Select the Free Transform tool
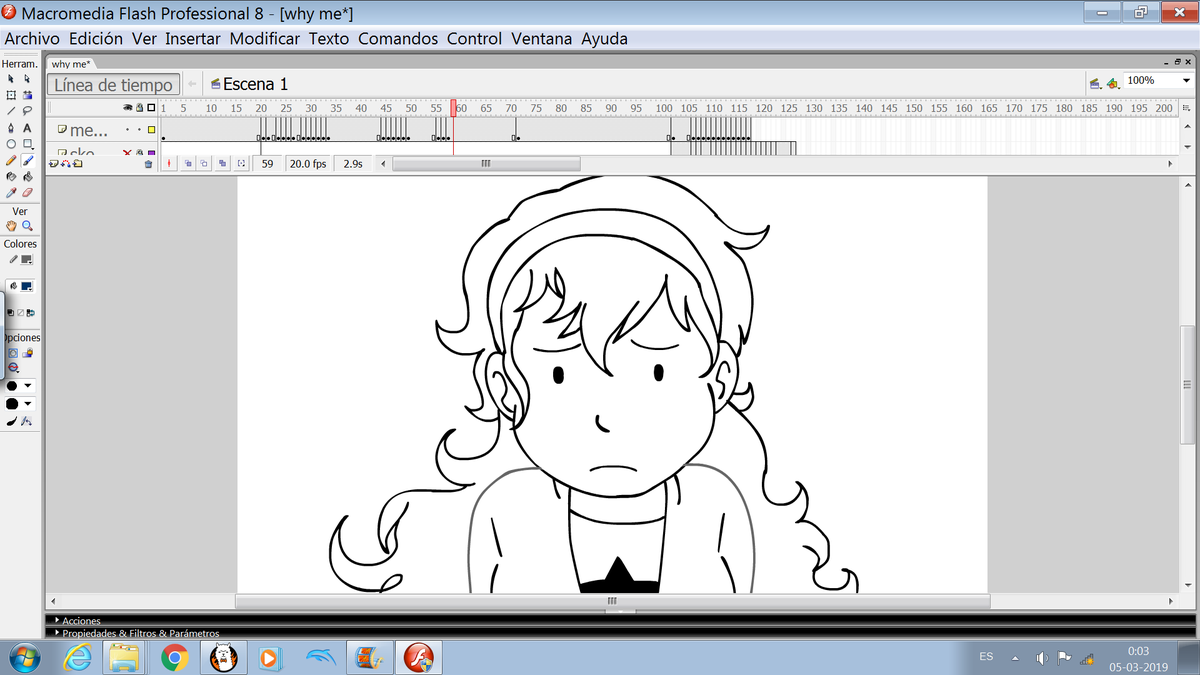 [x=10, y=94]
